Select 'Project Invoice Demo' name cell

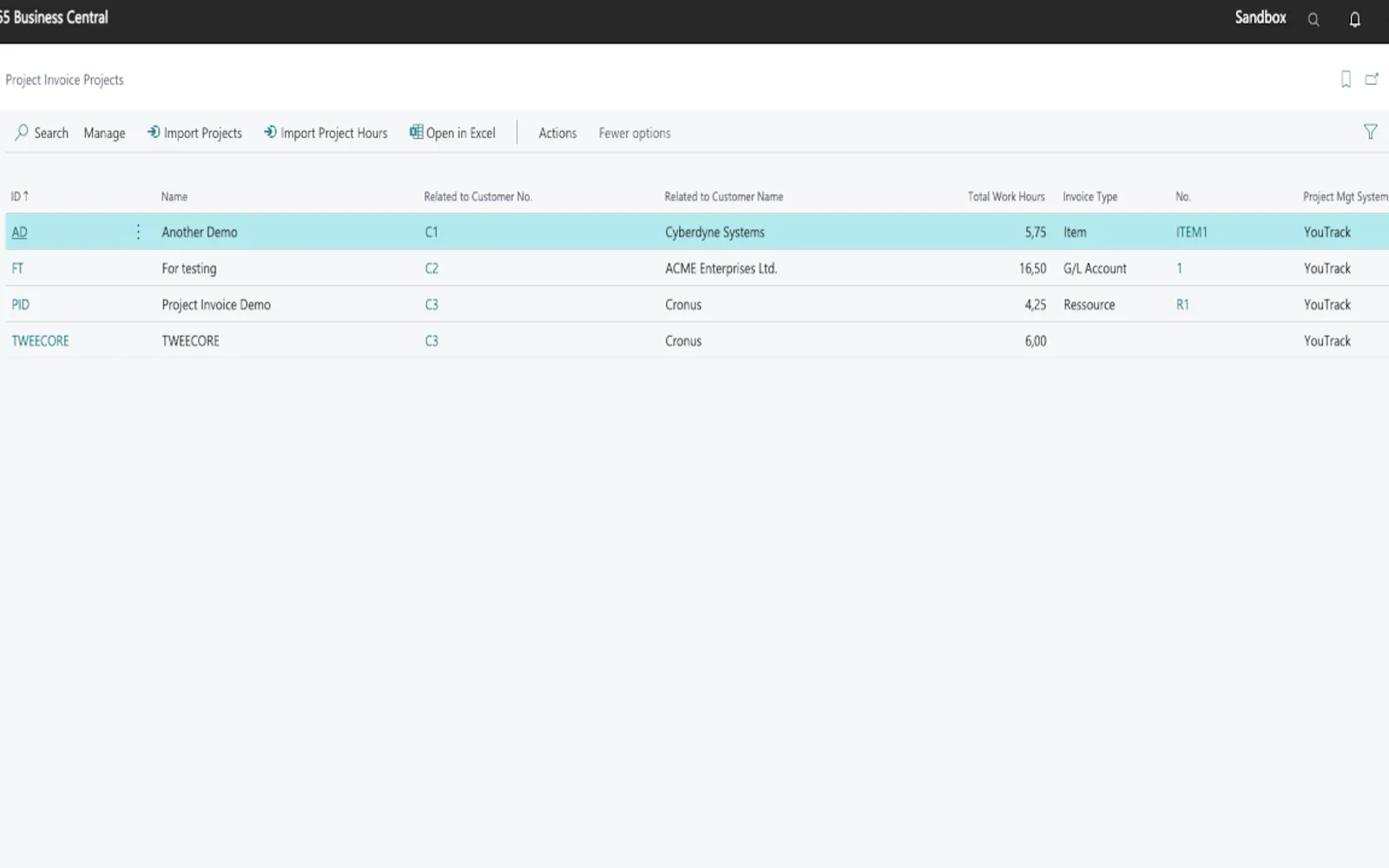click(x=216, y=305)
